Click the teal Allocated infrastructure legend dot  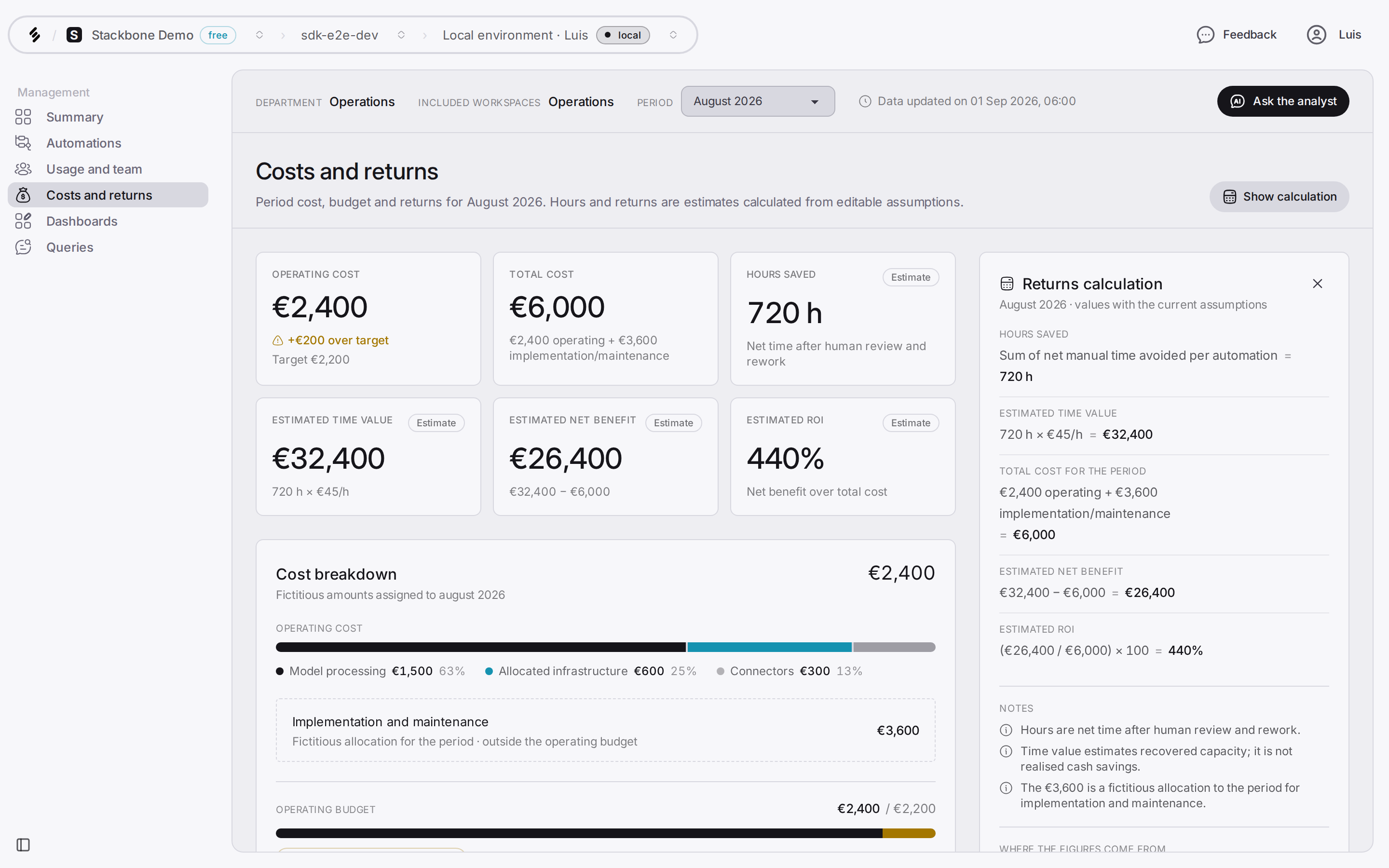[x=489, y=671]
